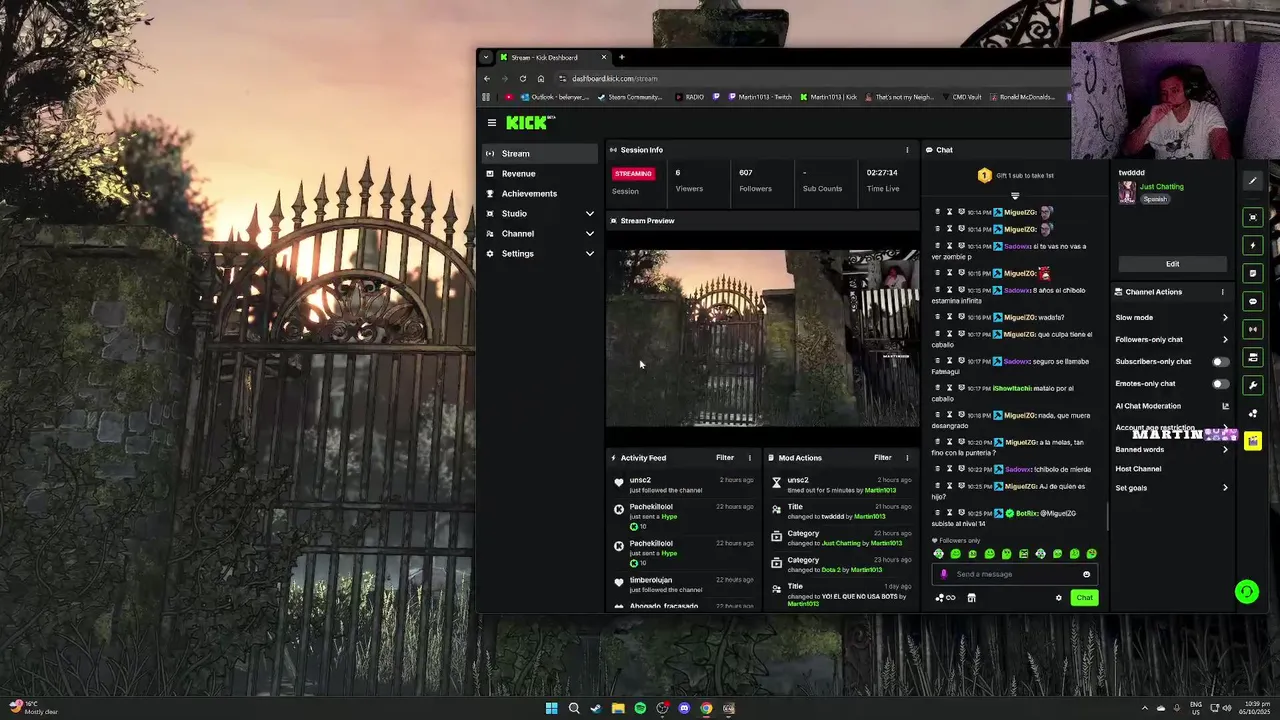Screen dimensions: 1280x720
Task: Reload the browser page
Action: pos(522,79)
